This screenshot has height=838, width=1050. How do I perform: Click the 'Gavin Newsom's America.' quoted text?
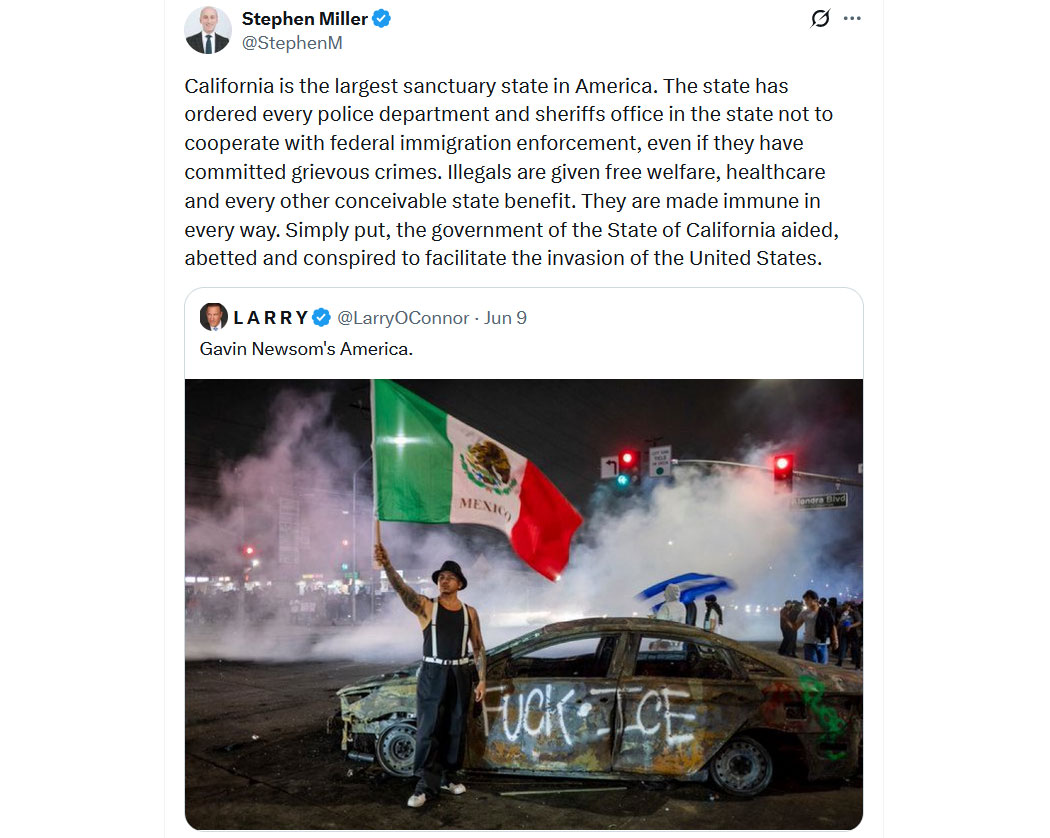[306, 349]
